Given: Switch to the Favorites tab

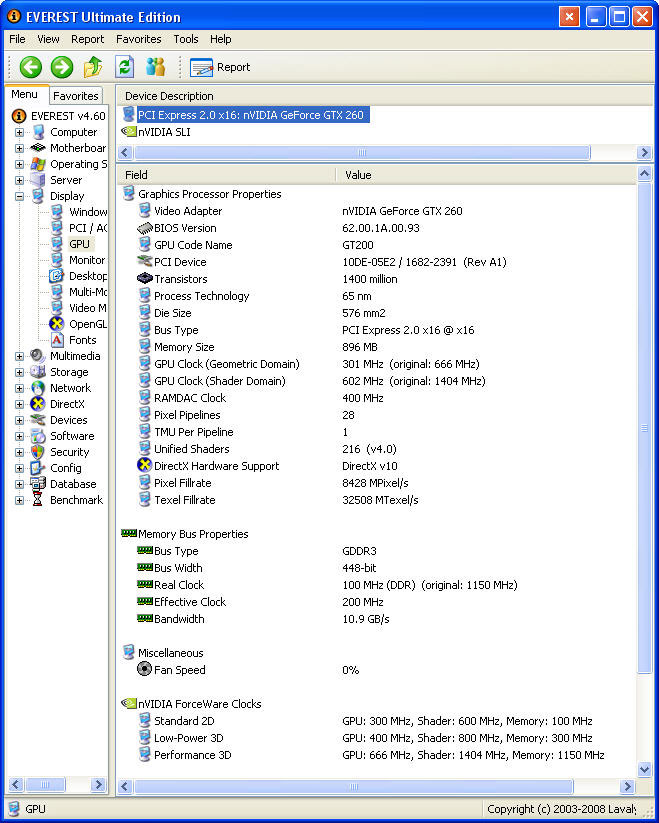Looking at the screenshot, I should (x=76, y=96).
